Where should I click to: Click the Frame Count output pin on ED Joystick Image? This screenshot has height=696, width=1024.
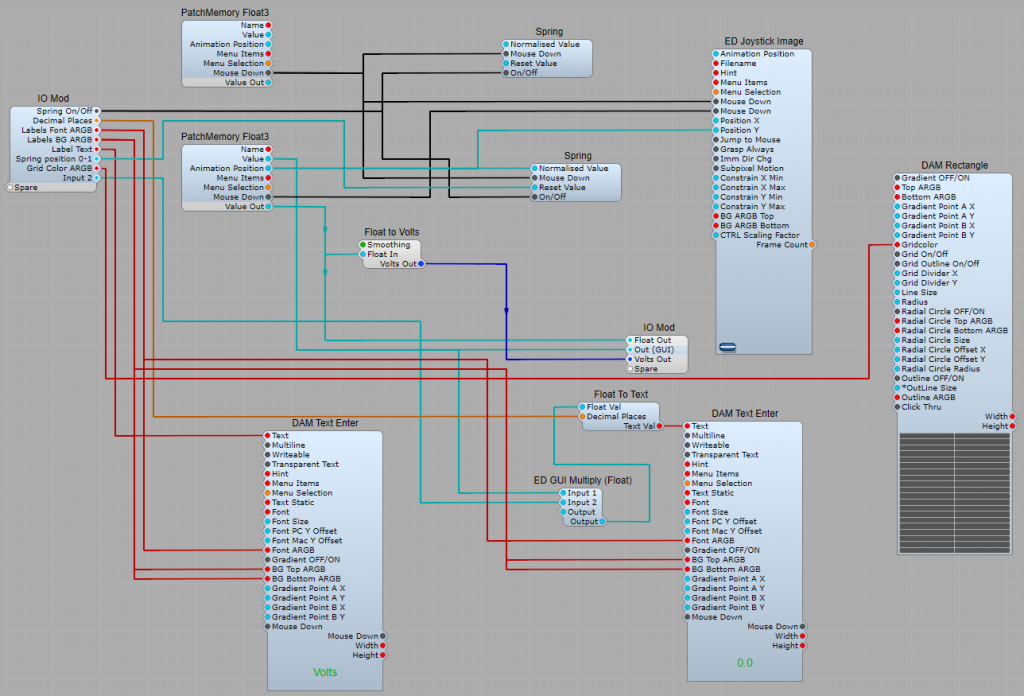coord(812,245)
